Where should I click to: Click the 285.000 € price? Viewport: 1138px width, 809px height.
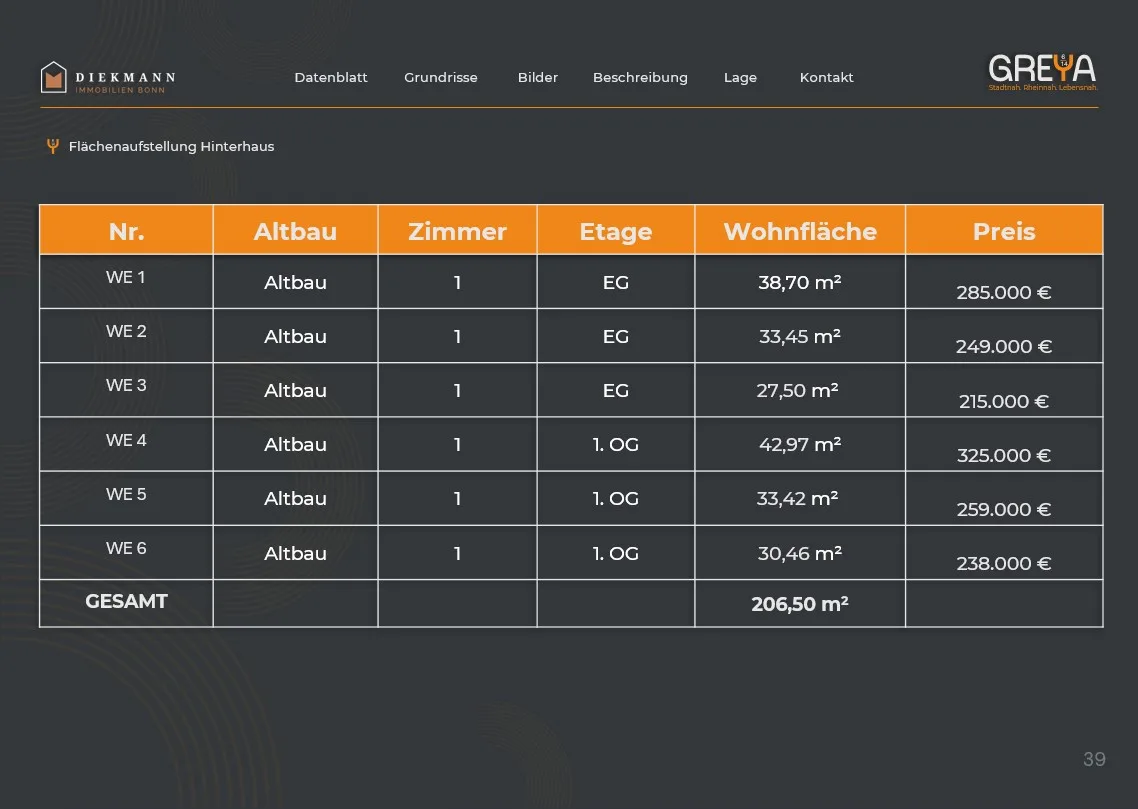1004,292
